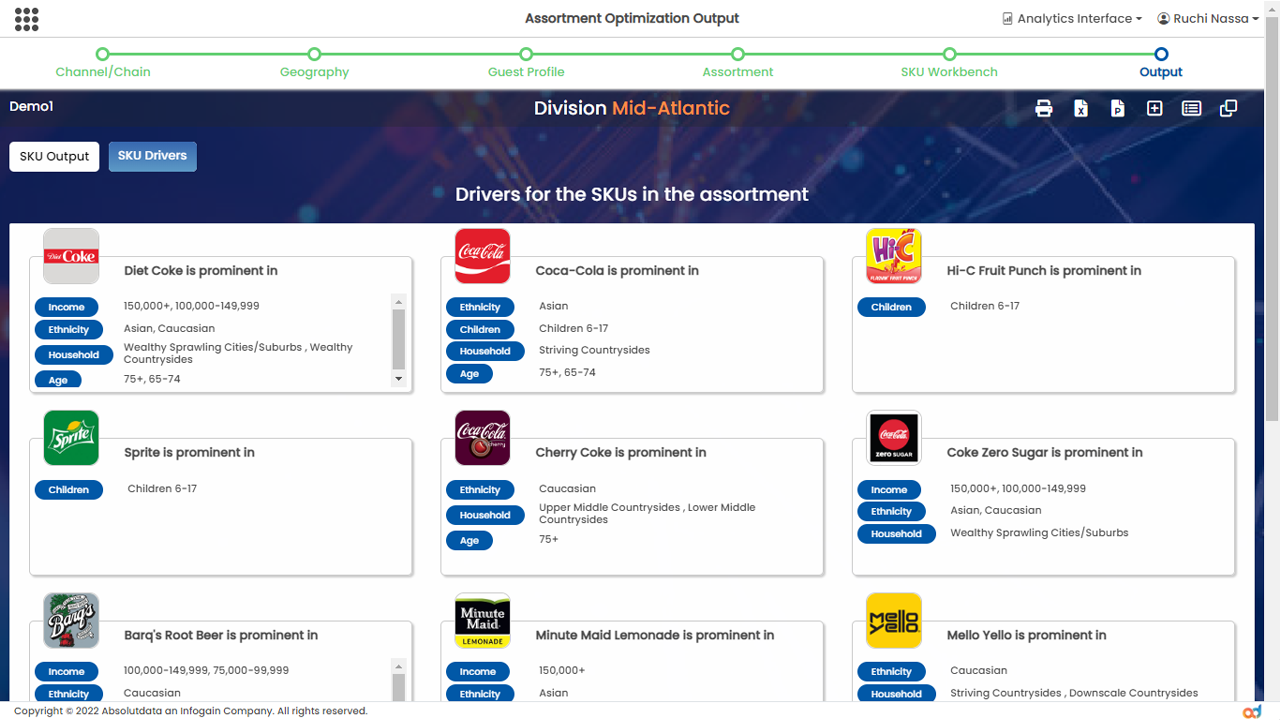Click Coca-Cola Ethnicity tag
The width and height of the screenshot is (1280, 720).
tap(480, 307)
